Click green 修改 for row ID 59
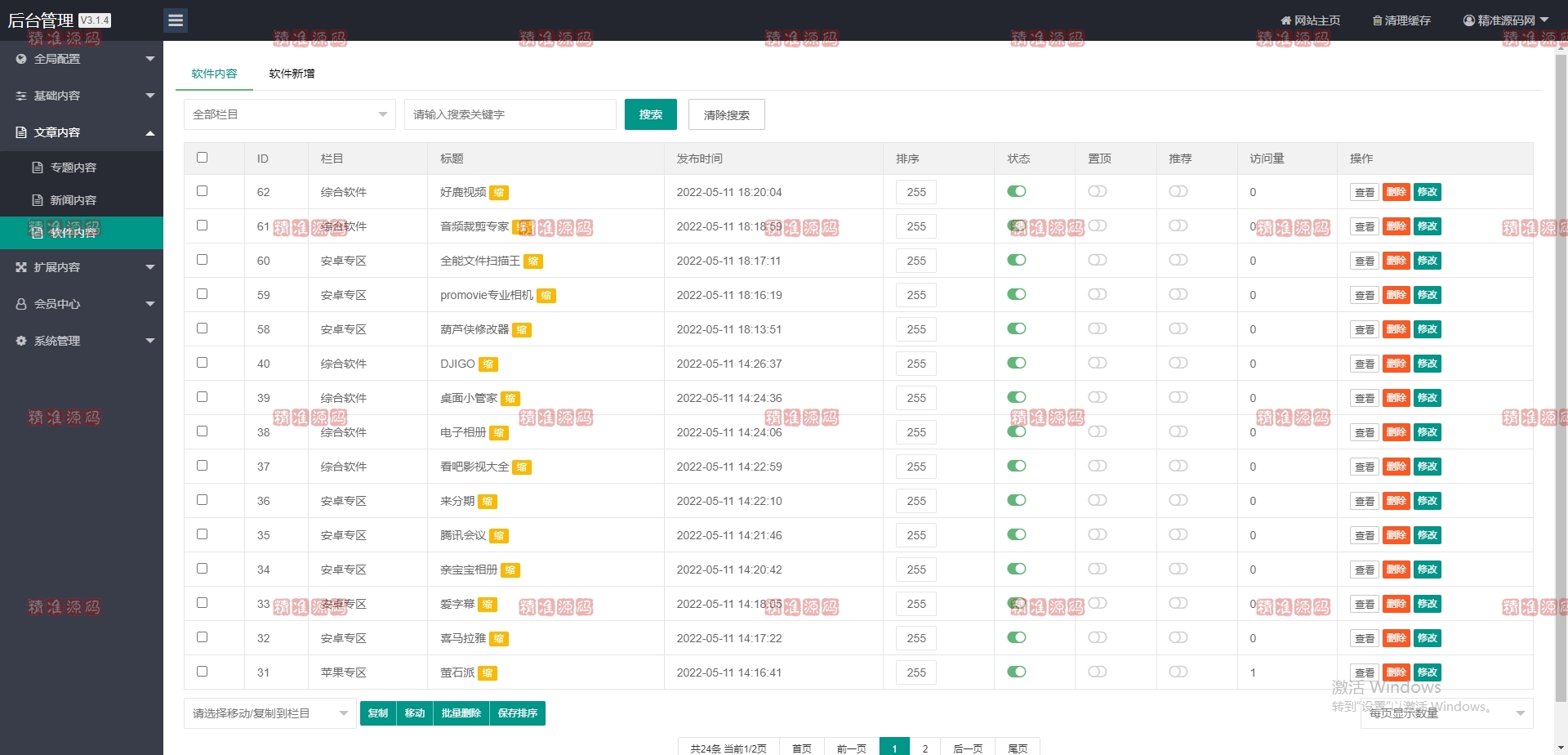The height and width of the screenshot is (755, 1568). [1428, 295]
